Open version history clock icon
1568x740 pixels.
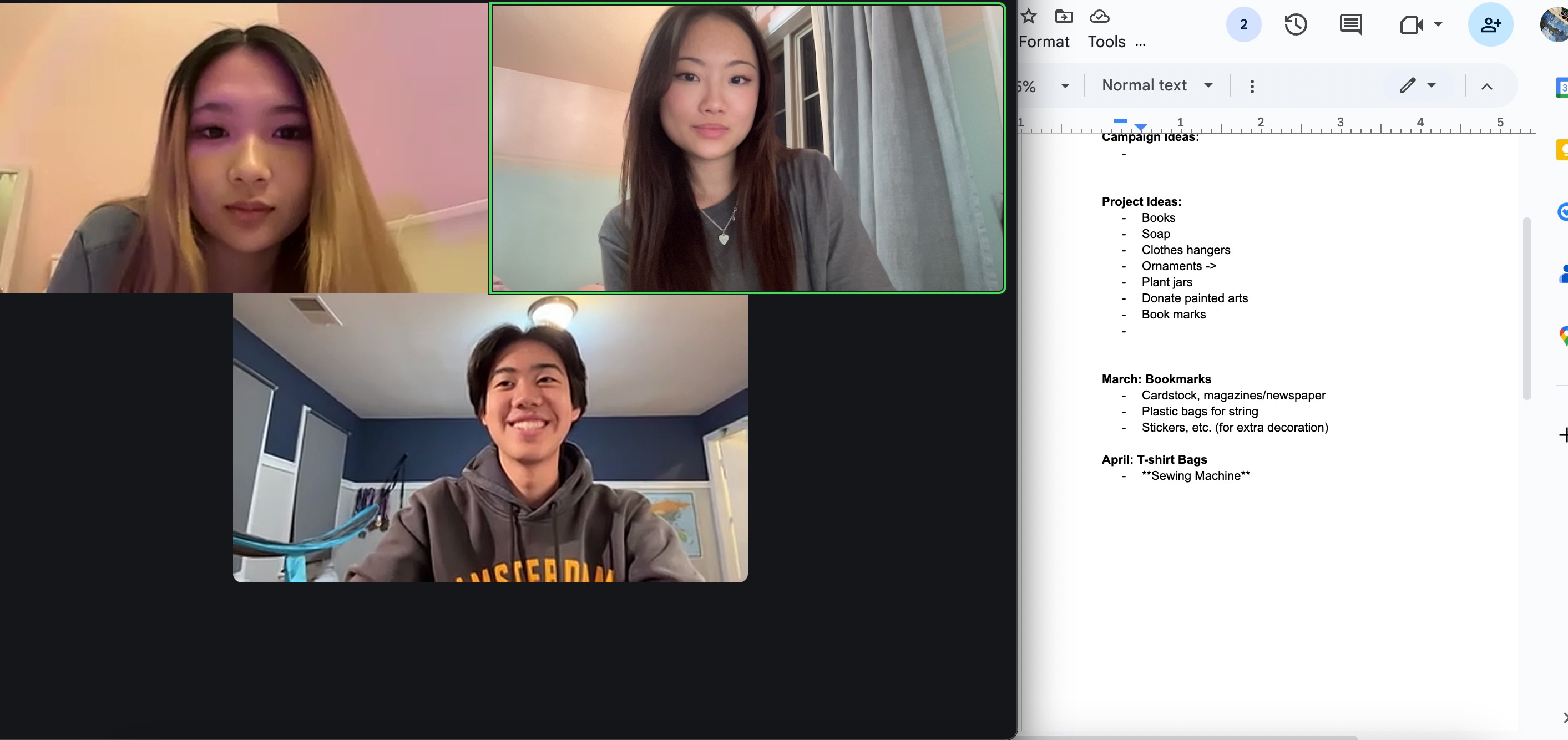click(1296, 24)
